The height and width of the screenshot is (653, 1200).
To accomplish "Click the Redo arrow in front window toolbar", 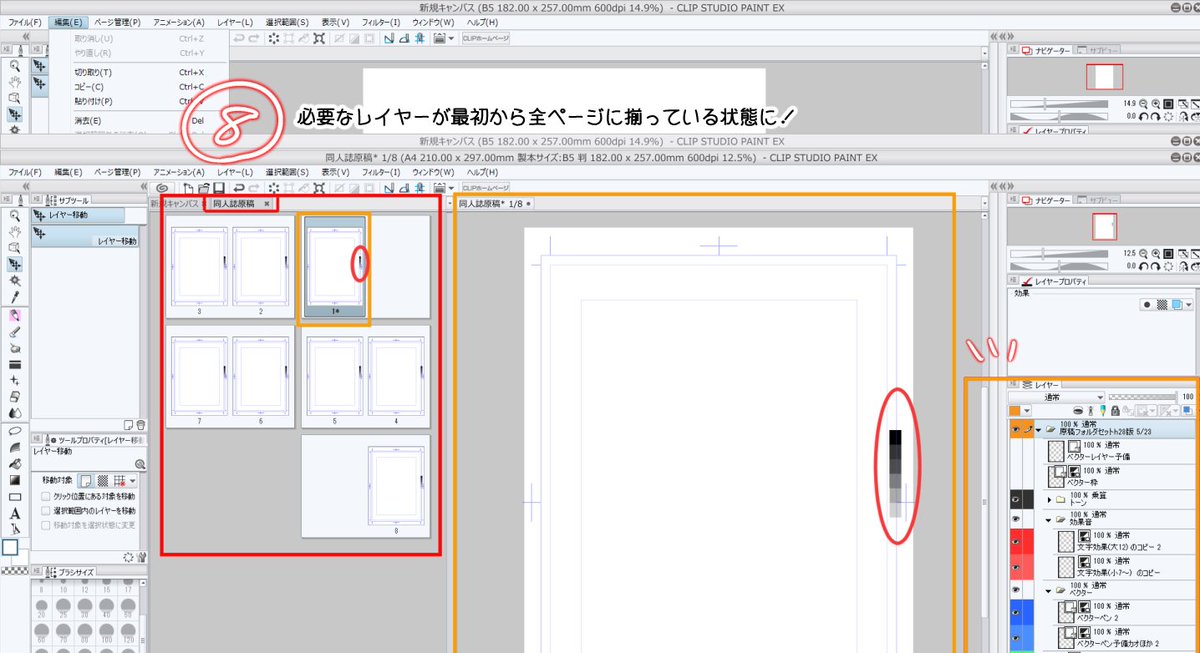I will (256, 187).
